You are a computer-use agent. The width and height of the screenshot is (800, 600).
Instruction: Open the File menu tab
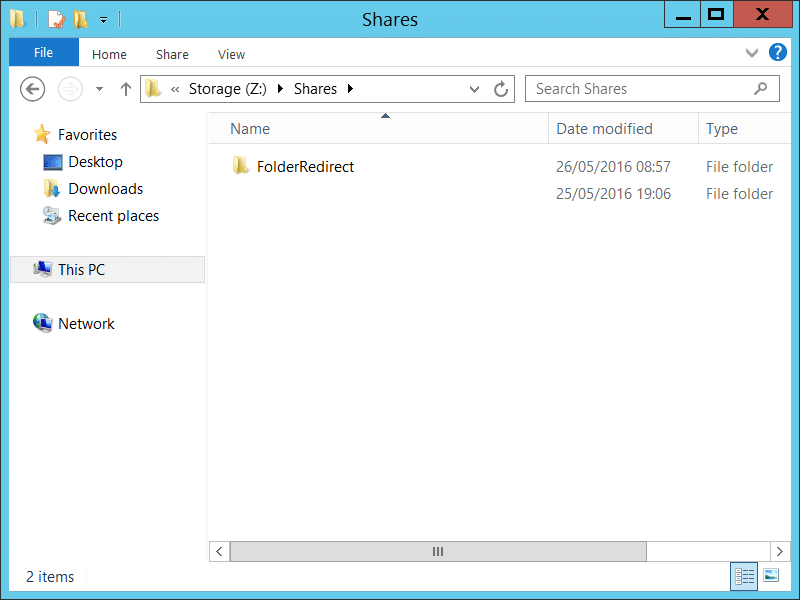pyautogui.click(x=43, y=52)
